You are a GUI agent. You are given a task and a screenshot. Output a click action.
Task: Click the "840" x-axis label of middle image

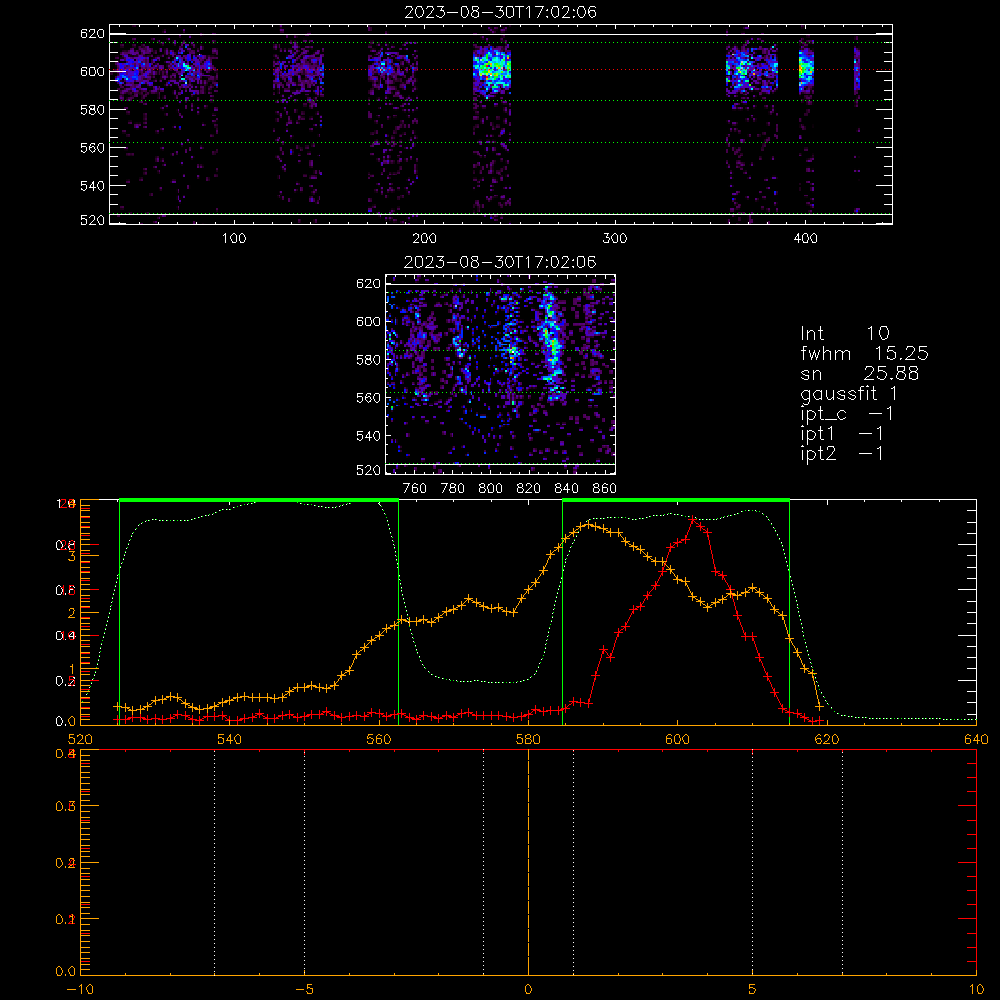(x=566, y=488)
